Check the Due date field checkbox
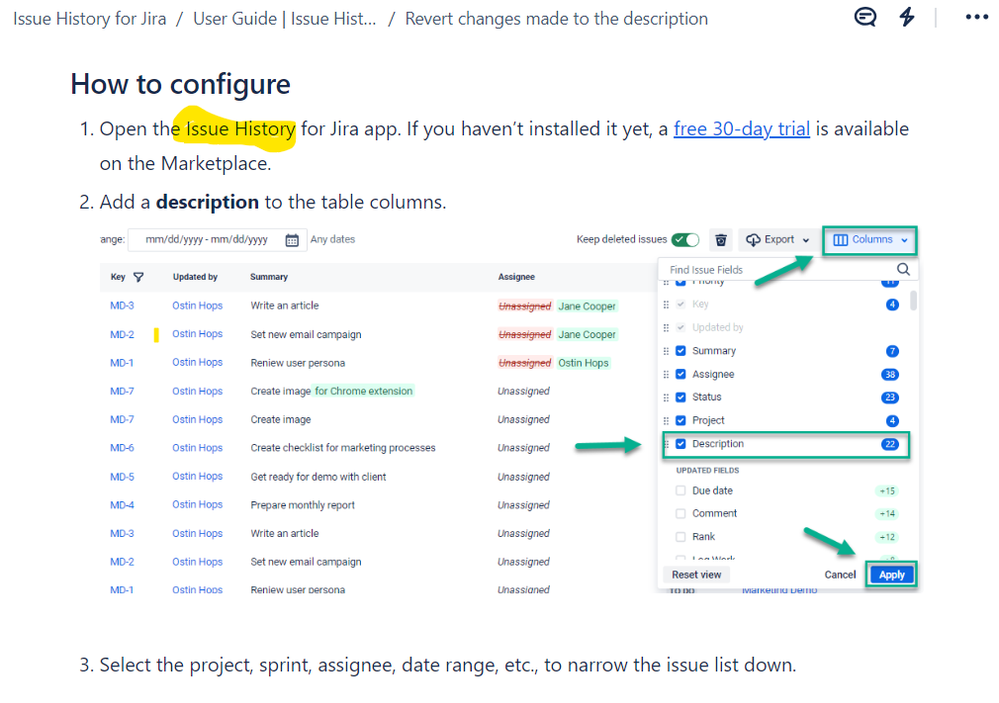Screen dimensions: 999x703 click(680, 491)
